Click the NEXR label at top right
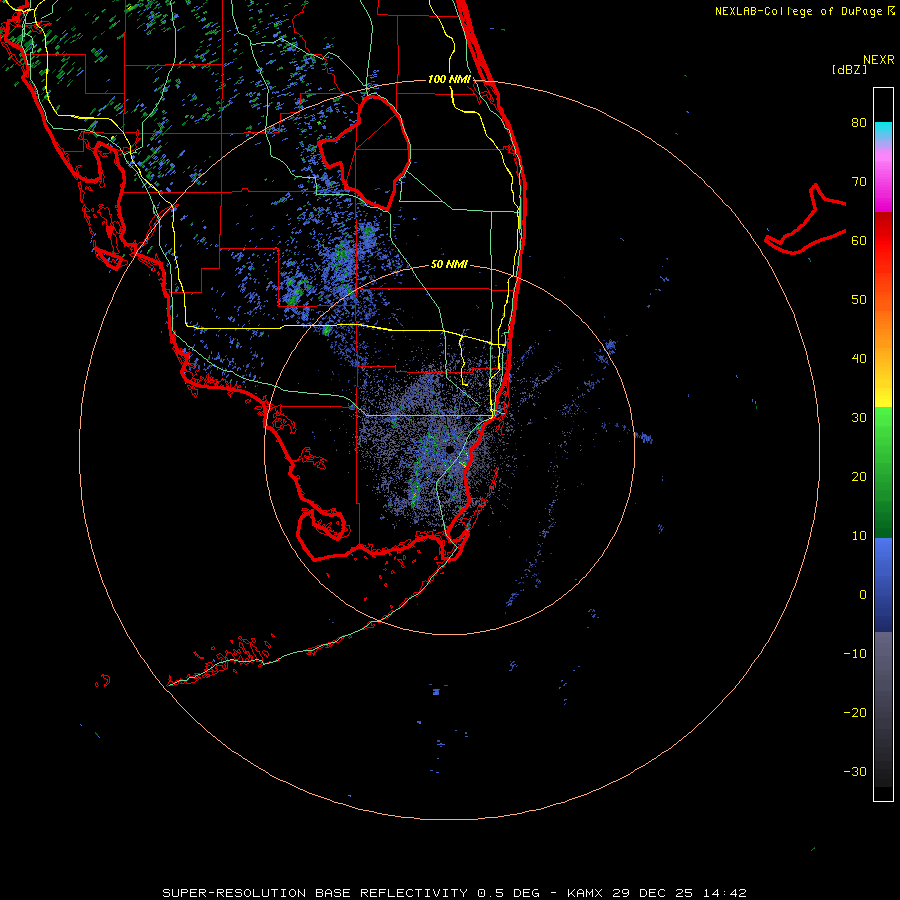Image resolution: width=900 pixels, height=900 pixels. click(x=879, y=59)
